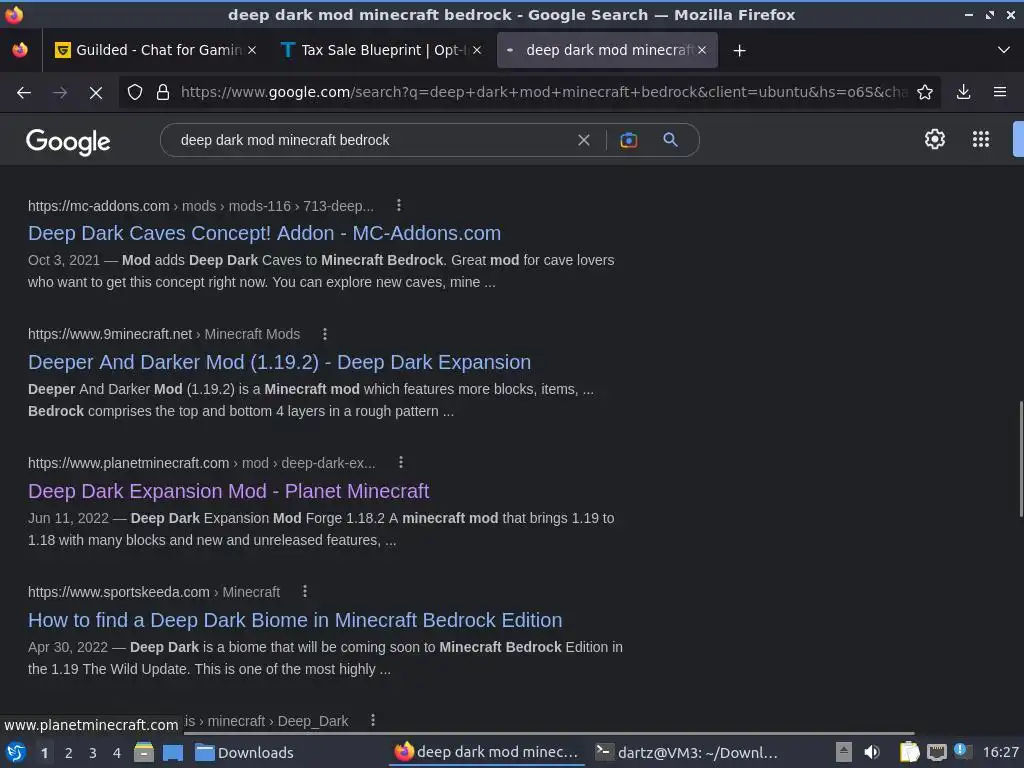Click show desktop icon in taskbar
The height and width of the screenshot is (768, 1024).
[173, 752]
